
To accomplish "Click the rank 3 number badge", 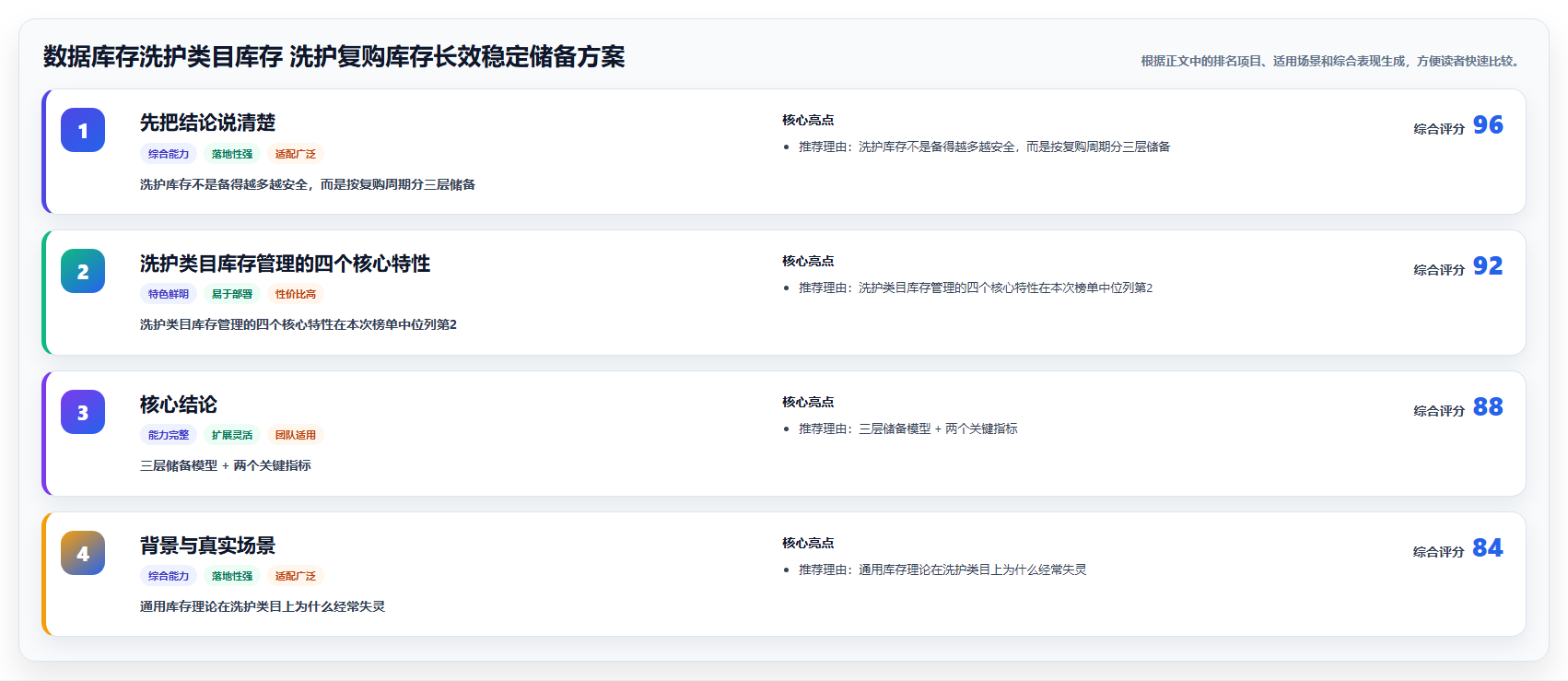I will [83, 412].
